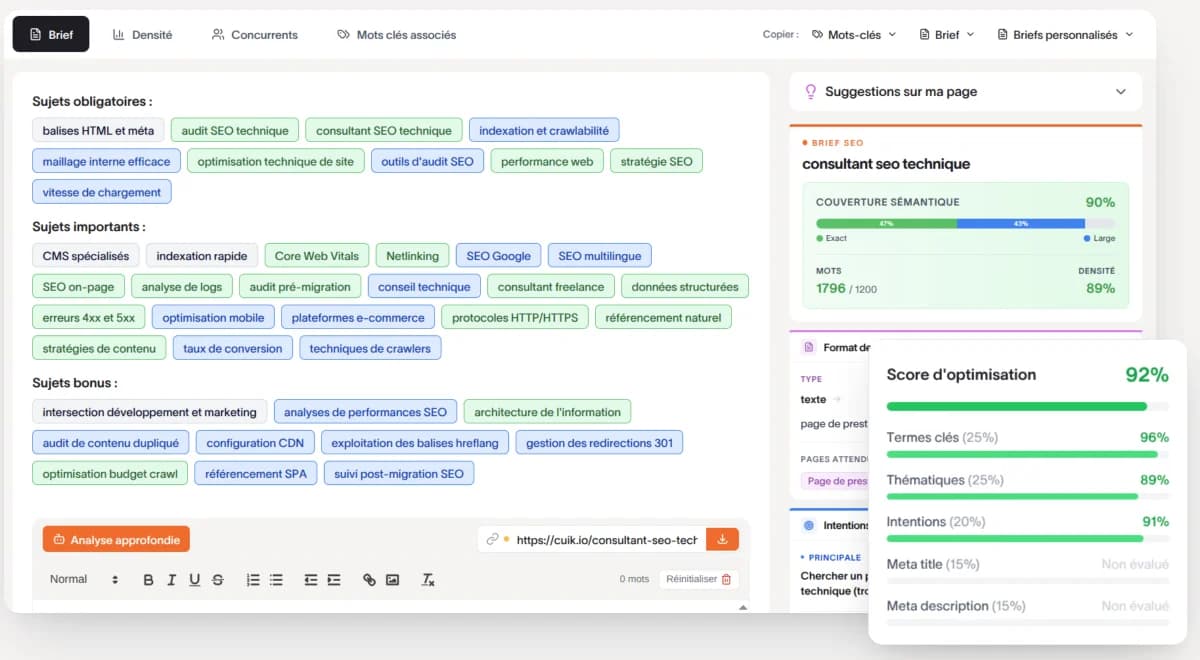Open the Mots-clés copy dropdown

click(x=854, y=34)
